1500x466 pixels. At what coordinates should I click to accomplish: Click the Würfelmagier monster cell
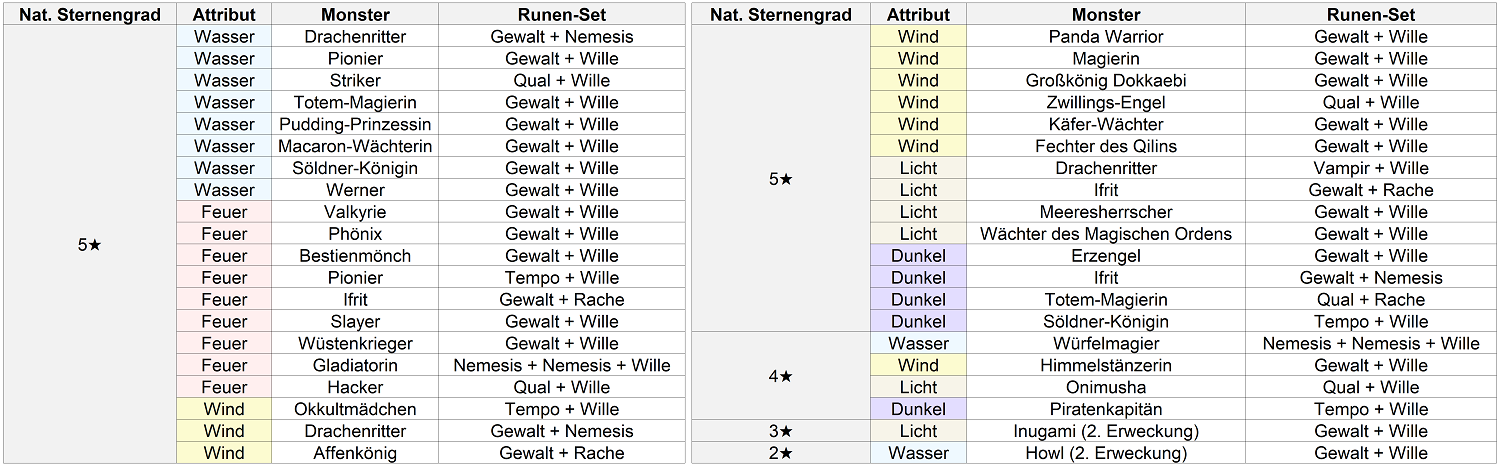[x=1106, y=344]
